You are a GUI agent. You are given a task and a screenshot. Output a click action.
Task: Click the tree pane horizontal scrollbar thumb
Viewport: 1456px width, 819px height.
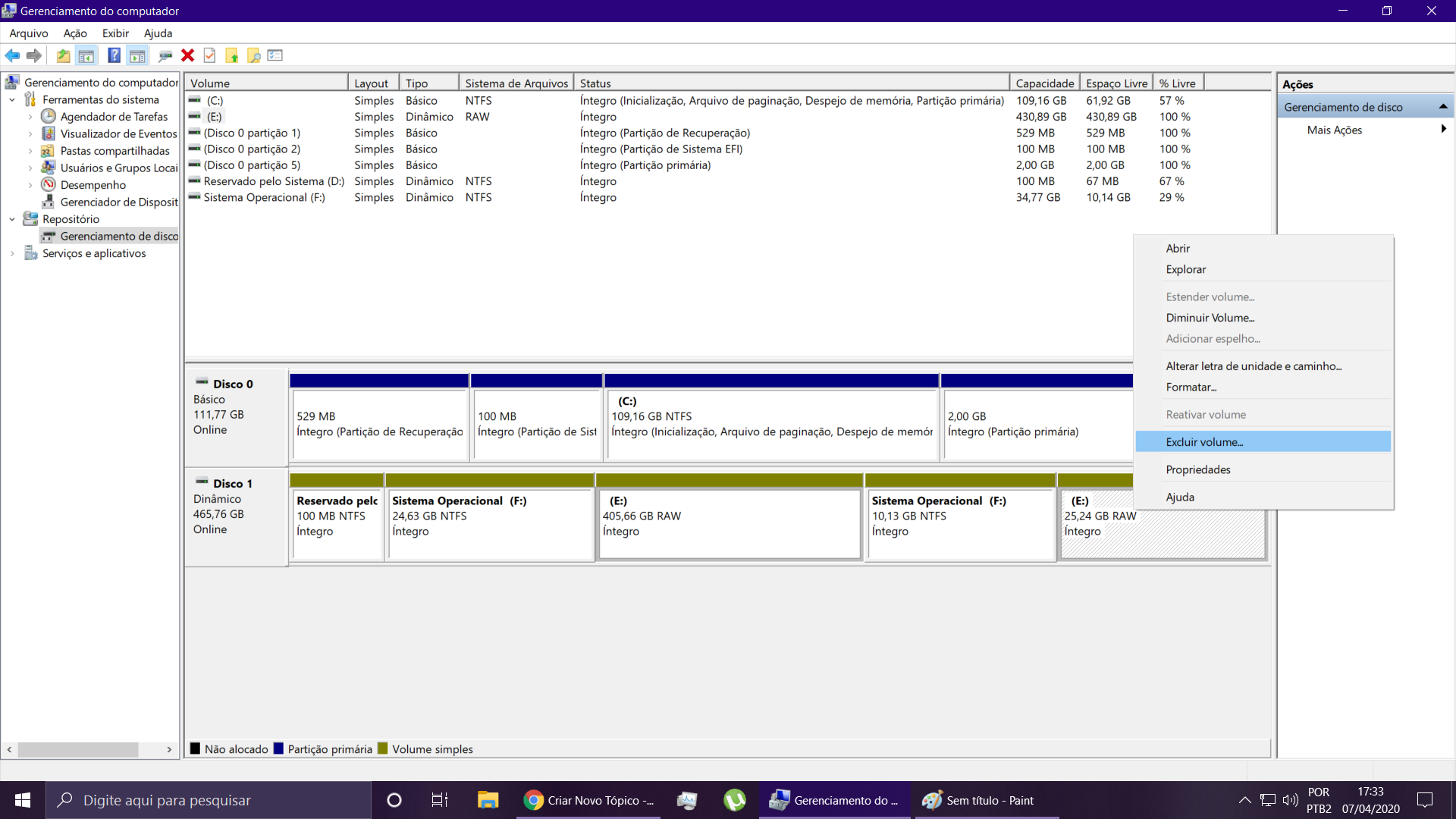point(78,750)
